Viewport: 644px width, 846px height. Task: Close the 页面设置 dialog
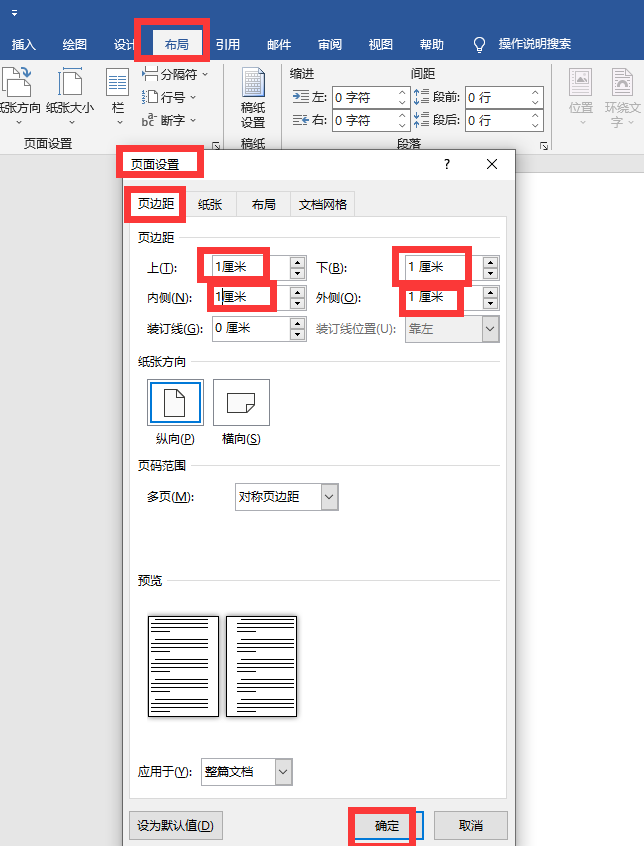(x=492, y=164)
